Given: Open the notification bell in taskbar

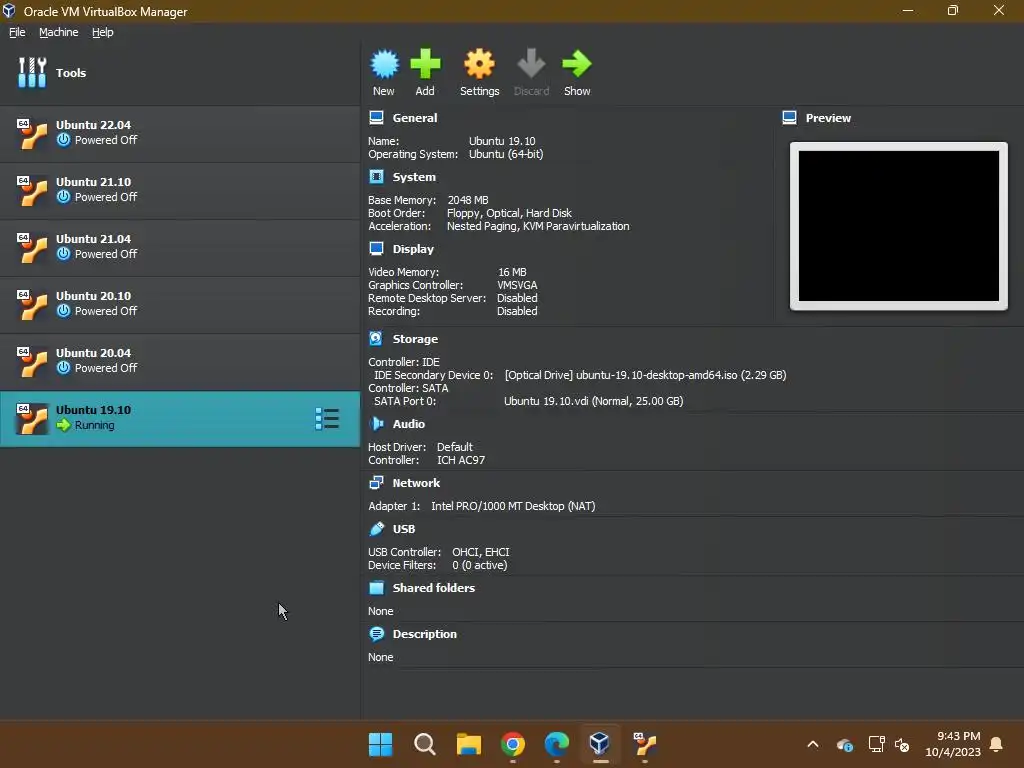Looking at the screenshot, I should (x=997, y=744).
